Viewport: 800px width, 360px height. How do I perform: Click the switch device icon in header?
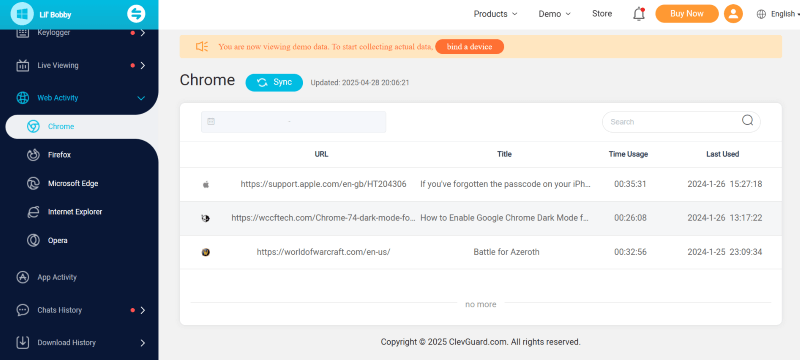click(136, 14)
